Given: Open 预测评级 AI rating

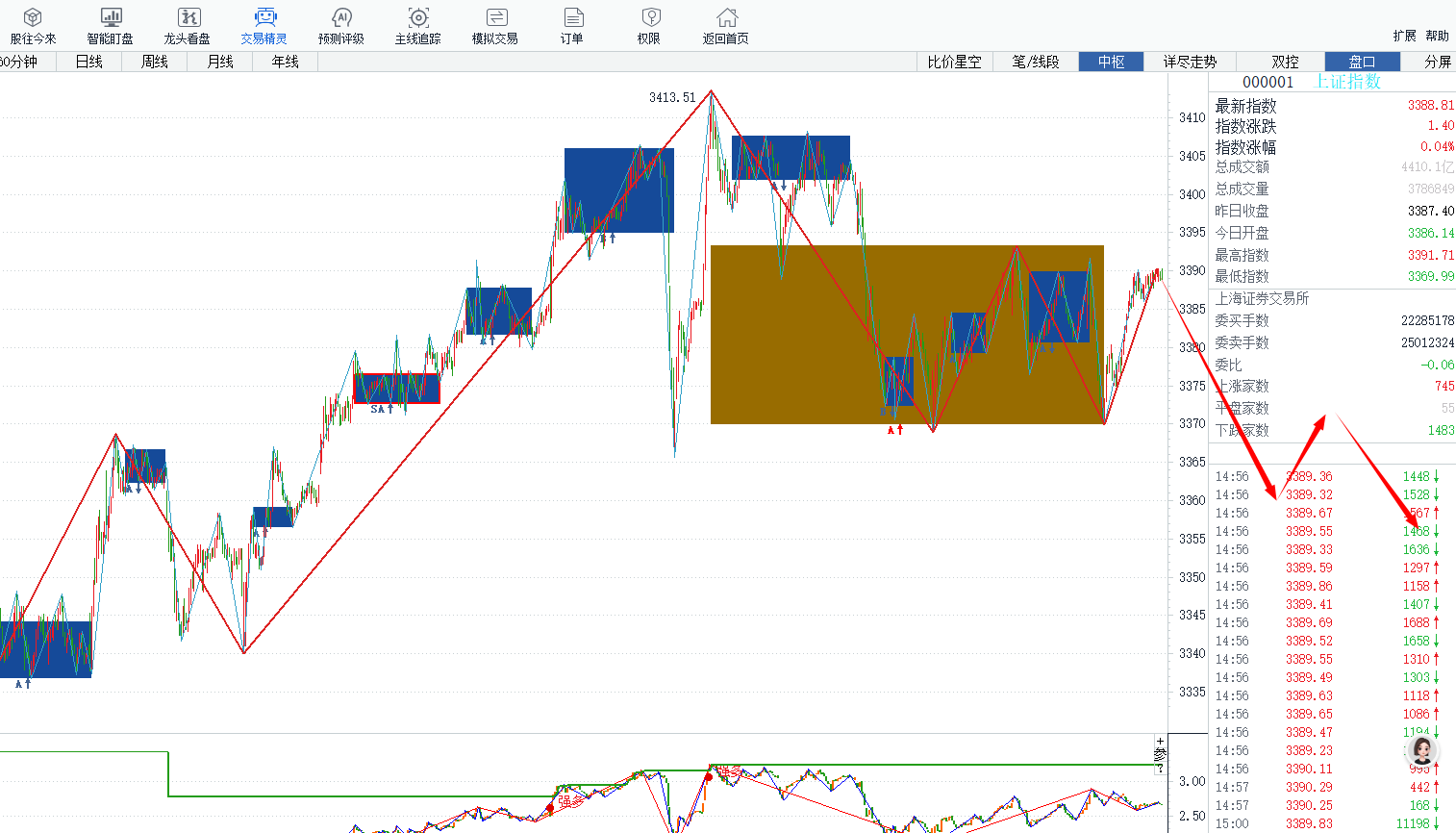Looking at the screenshot, I should pyautogui.click(x=341, y=26).
